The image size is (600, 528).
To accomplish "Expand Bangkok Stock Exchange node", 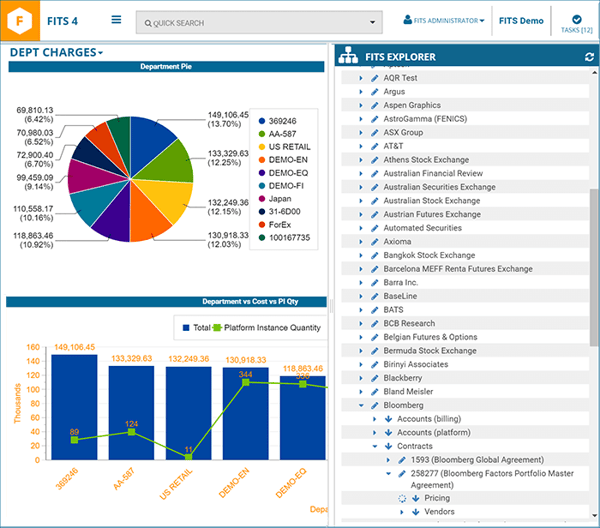I will coord(361,255).
